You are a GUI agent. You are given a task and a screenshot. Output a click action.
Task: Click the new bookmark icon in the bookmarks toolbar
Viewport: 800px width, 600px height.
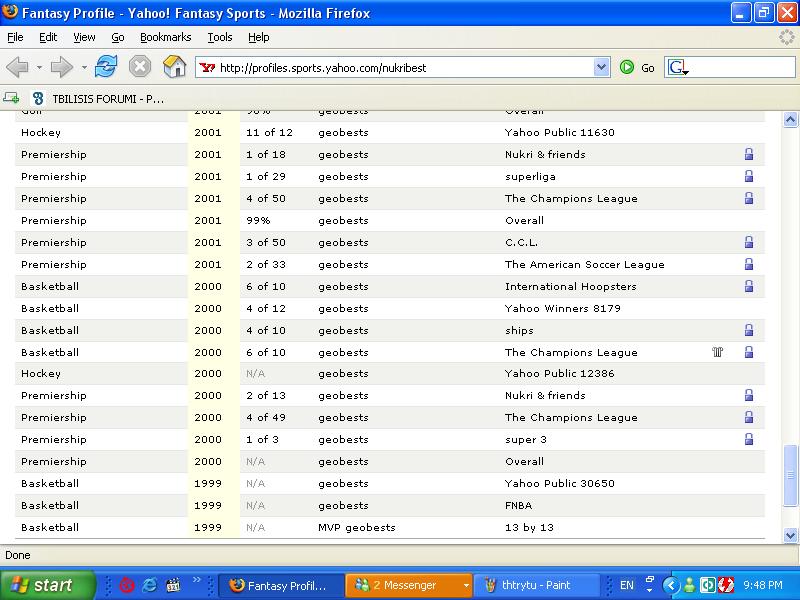[x=11, y=98]
